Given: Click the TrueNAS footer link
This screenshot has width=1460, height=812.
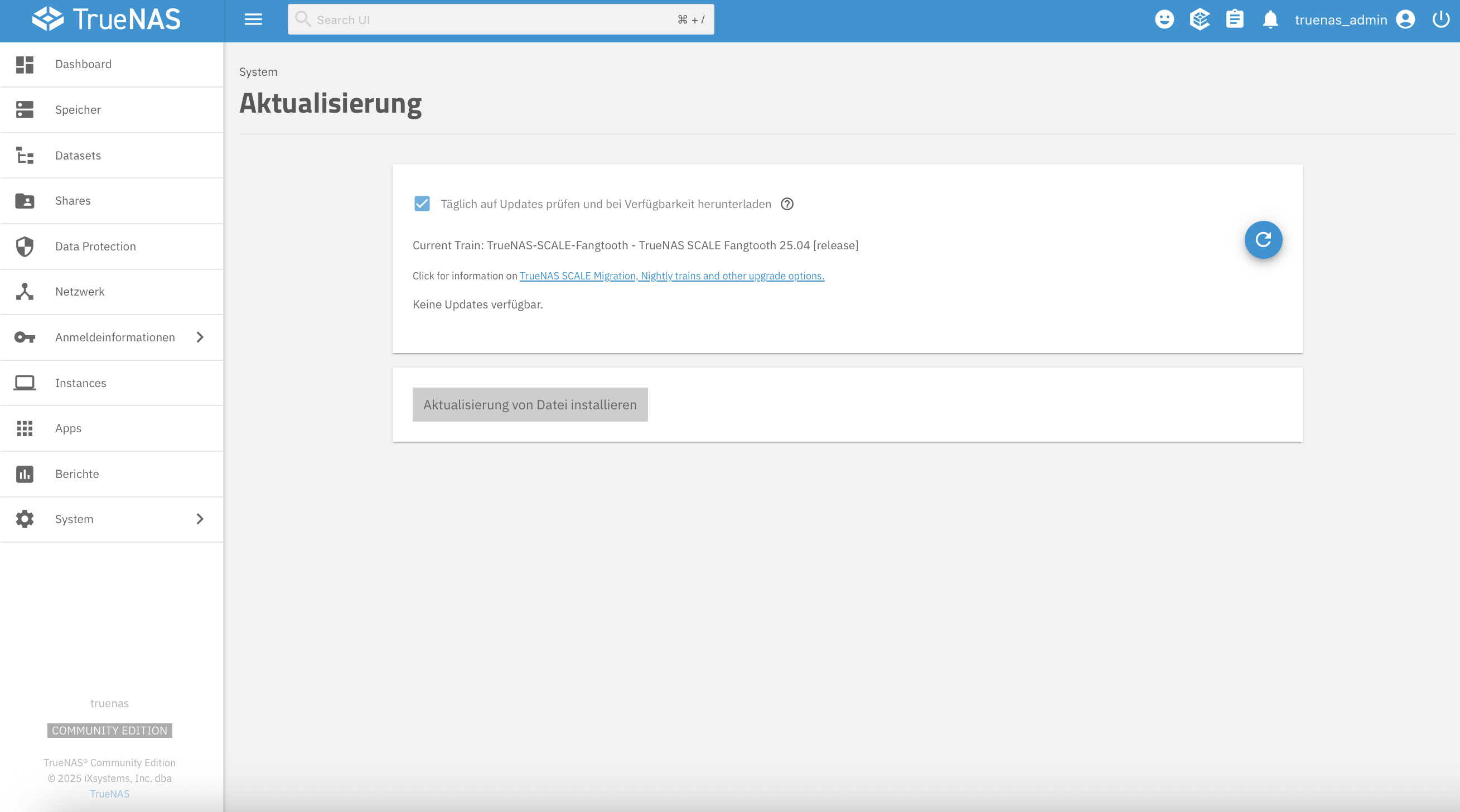Looking at the screenshot, I should tap(109, 795).
